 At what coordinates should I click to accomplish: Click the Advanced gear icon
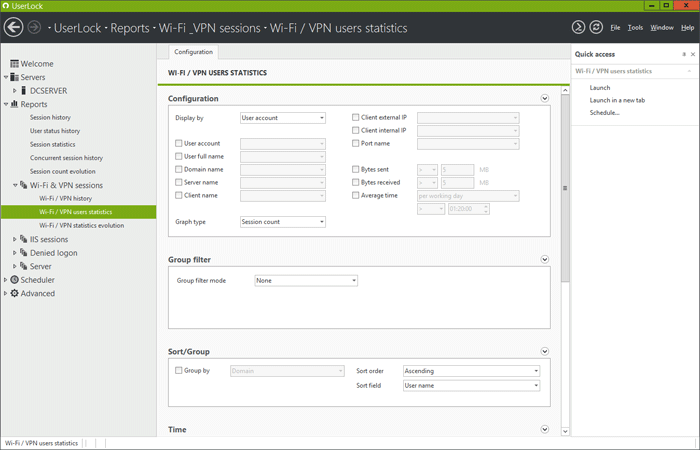point(14,293)
